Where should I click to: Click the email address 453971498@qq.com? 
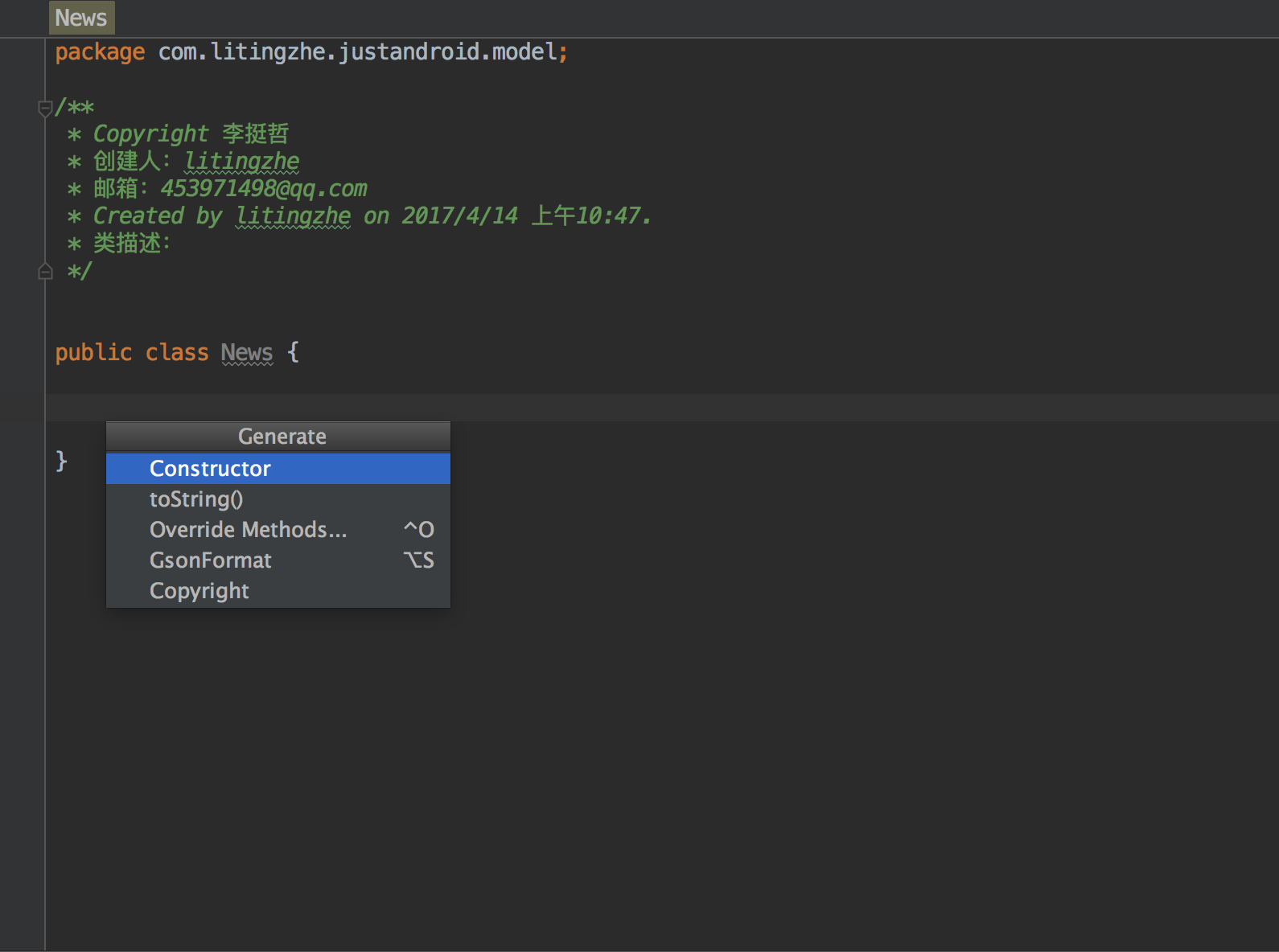(x=264, y=189)
